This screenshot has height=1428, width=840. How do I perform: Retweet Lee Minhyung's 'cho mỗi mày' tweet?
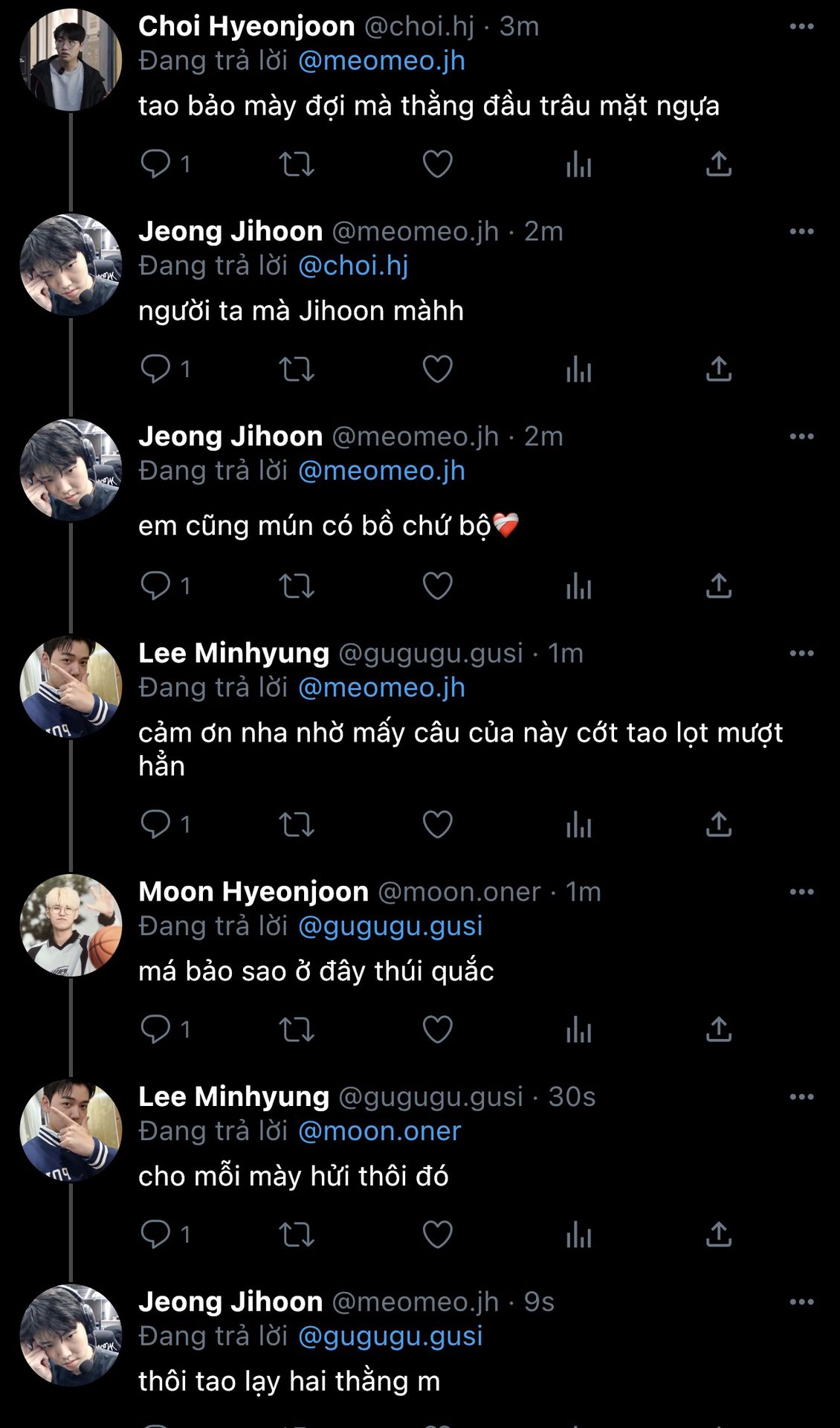(296, 1235)
